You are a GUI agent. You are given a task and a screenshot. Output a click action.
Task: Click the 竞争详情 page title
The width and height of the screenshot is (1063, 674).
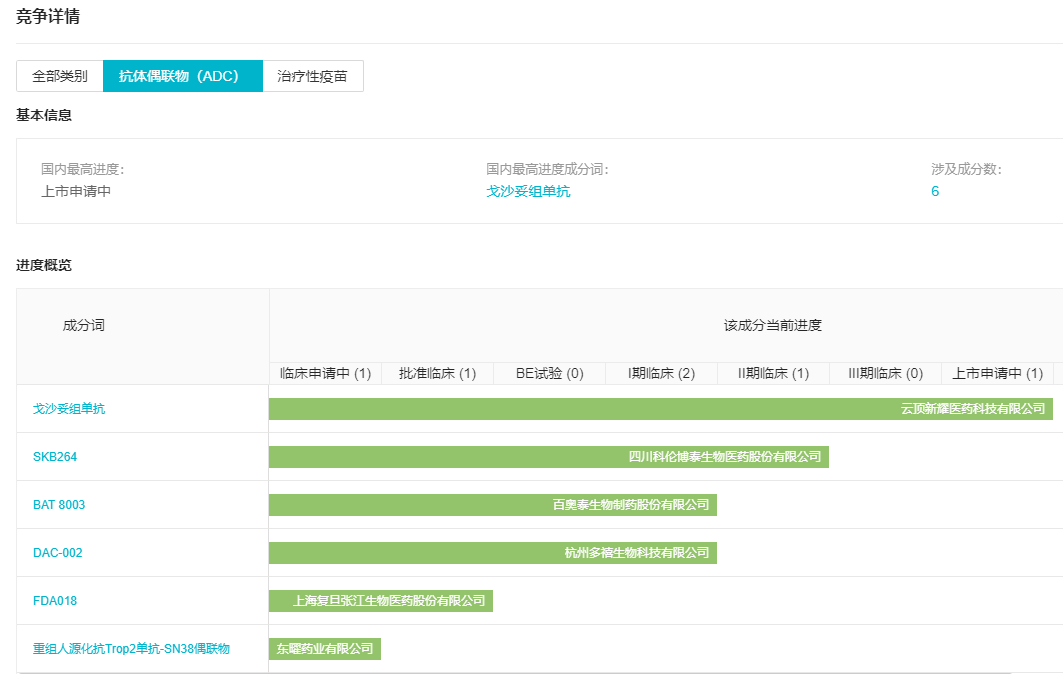click(x=47, y=16)
